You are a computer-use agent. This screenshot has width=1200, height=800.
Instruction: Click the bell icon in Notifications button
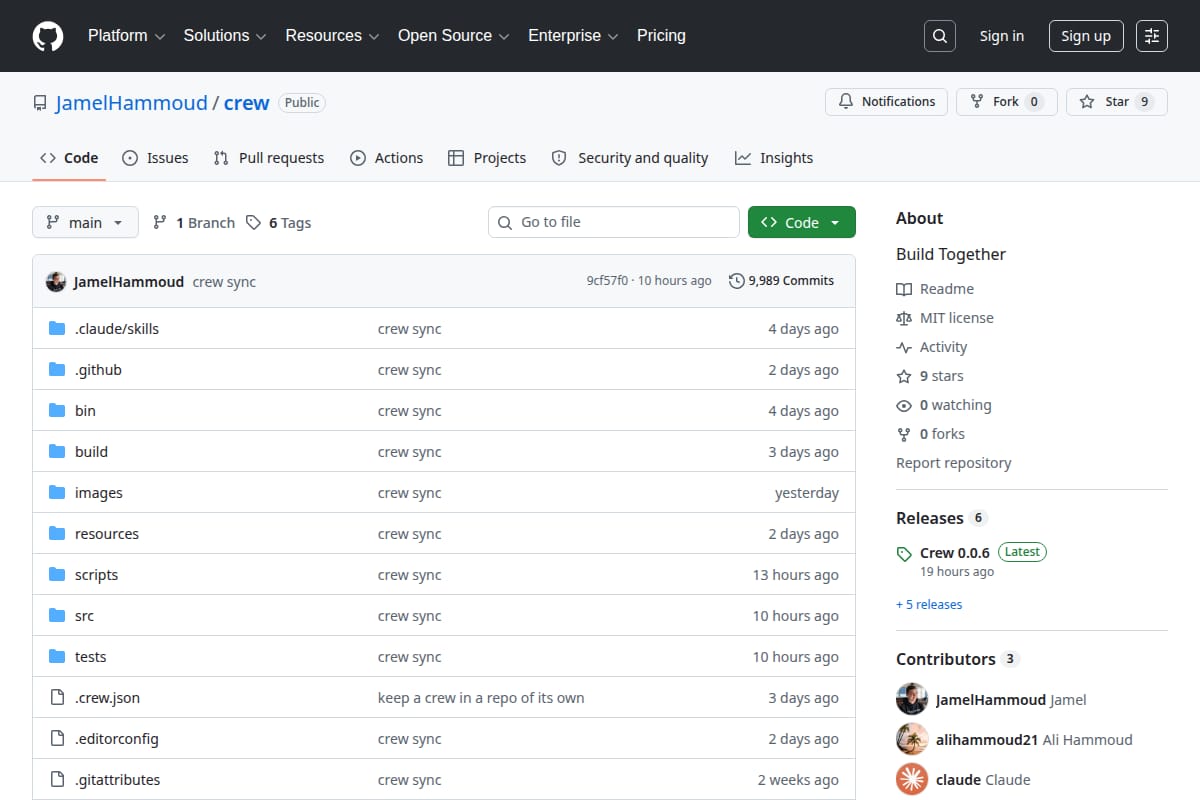[x=846, y=102]
